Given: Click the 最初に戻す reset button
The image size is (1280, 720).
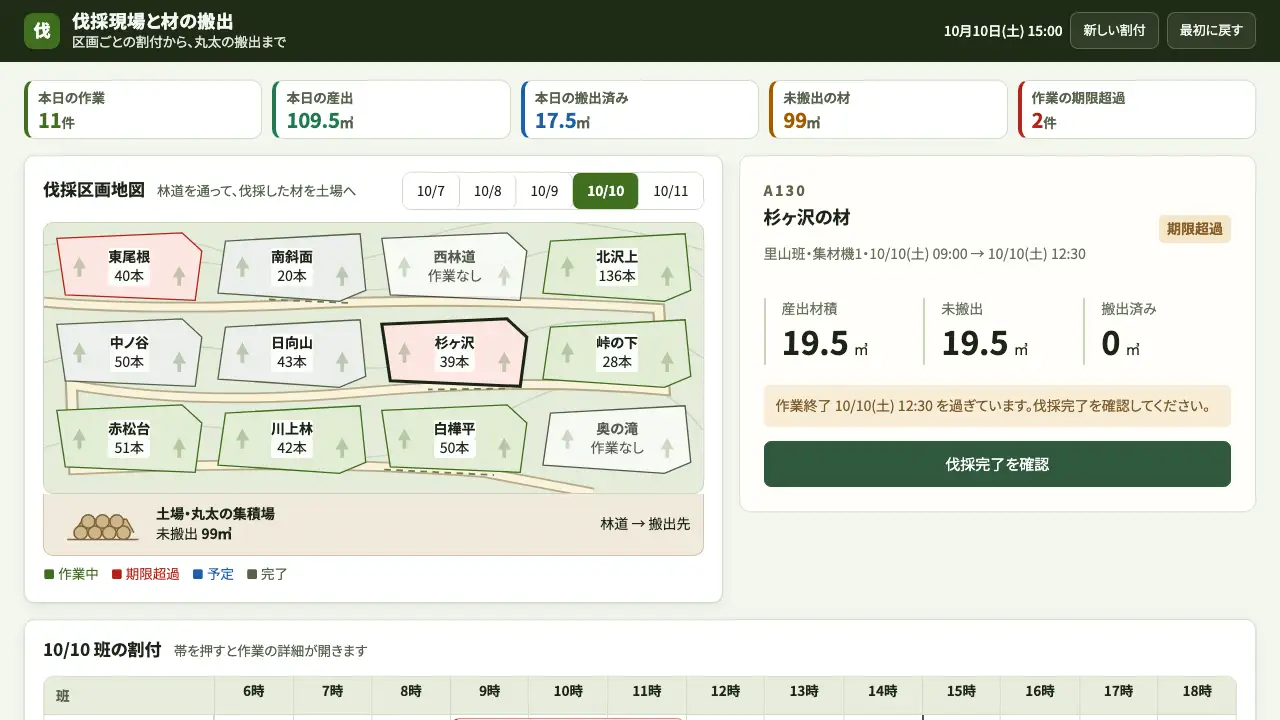Looking at the screenshot, I should coord(1211,30).
